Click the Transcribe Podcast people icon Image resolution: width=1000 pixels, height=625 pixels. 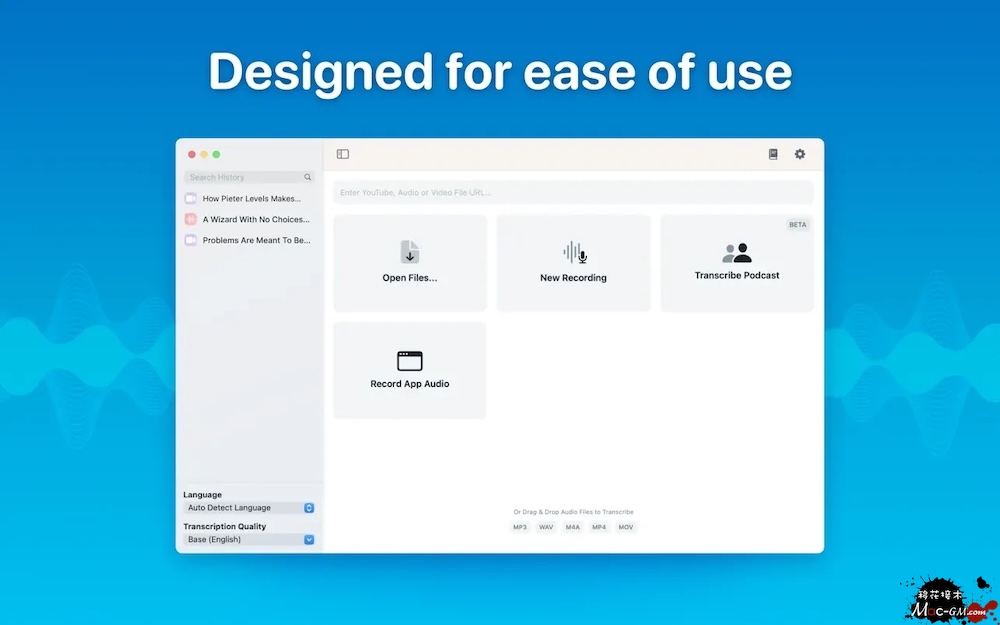[737, 253]
